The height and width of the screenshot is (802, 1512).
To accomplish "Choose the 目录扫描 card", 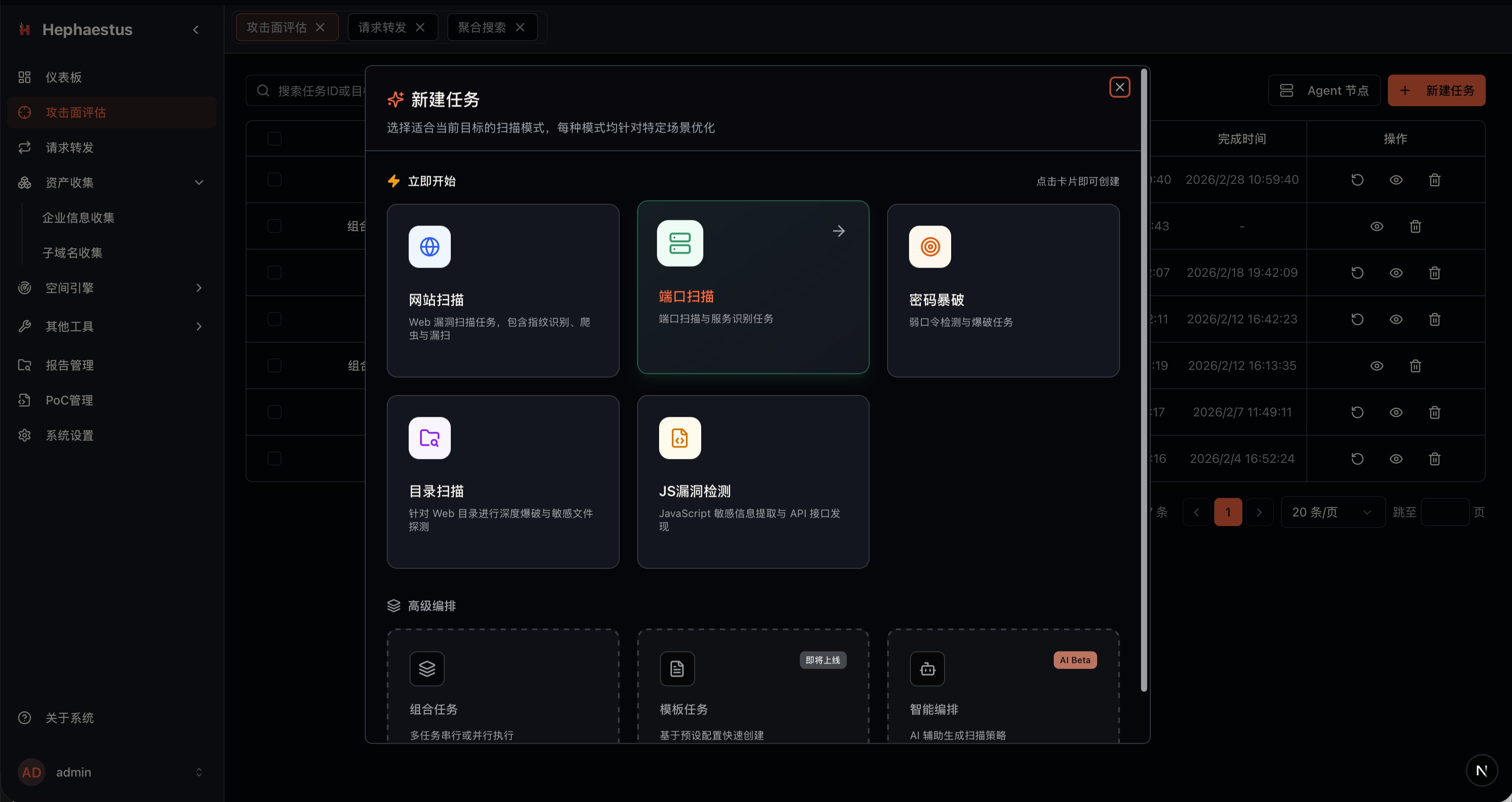I will [503, 481].
